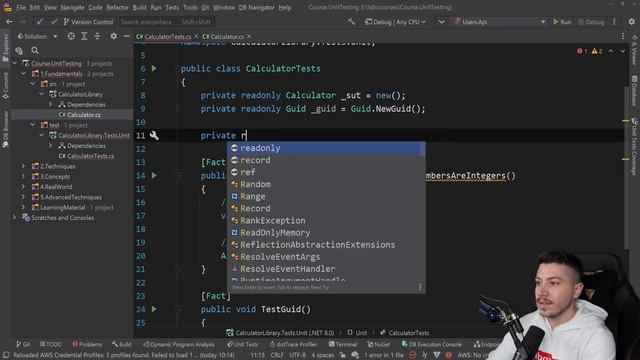
Task: Go to next highlighted error arrow
Action: pyautogui.click(x=622, y=51)
